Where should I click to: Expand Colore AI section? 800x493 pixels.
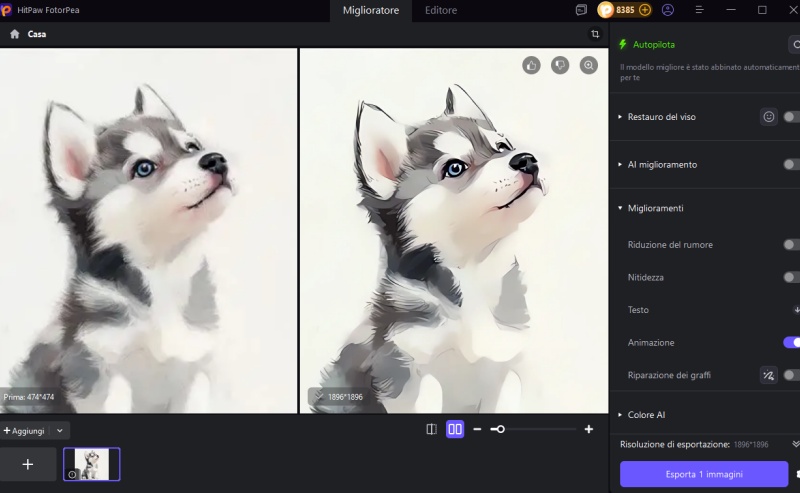click(620, 415)
